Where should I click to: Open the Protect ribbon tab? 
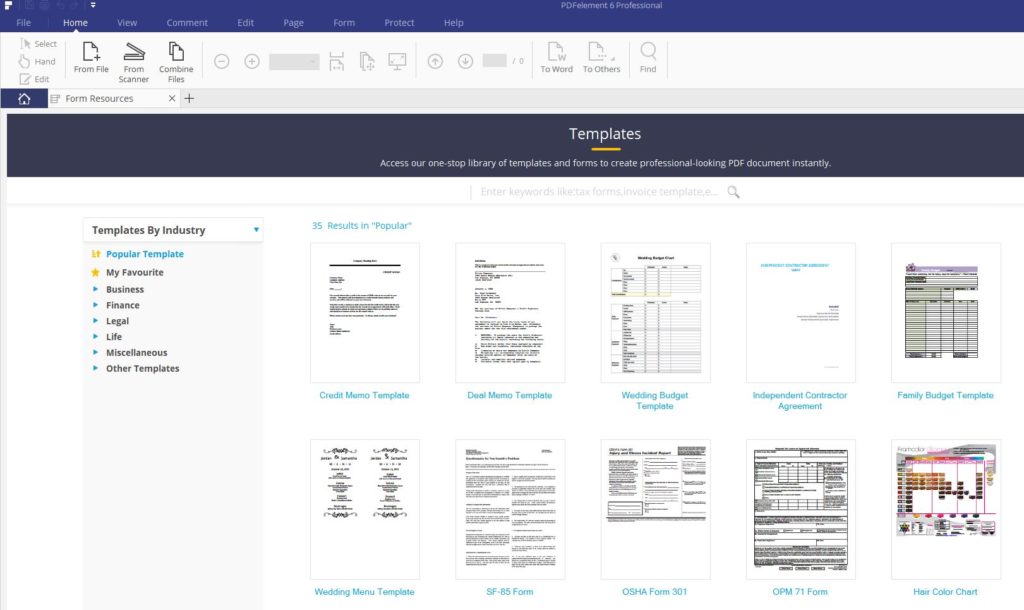click(x=399, y=23)
